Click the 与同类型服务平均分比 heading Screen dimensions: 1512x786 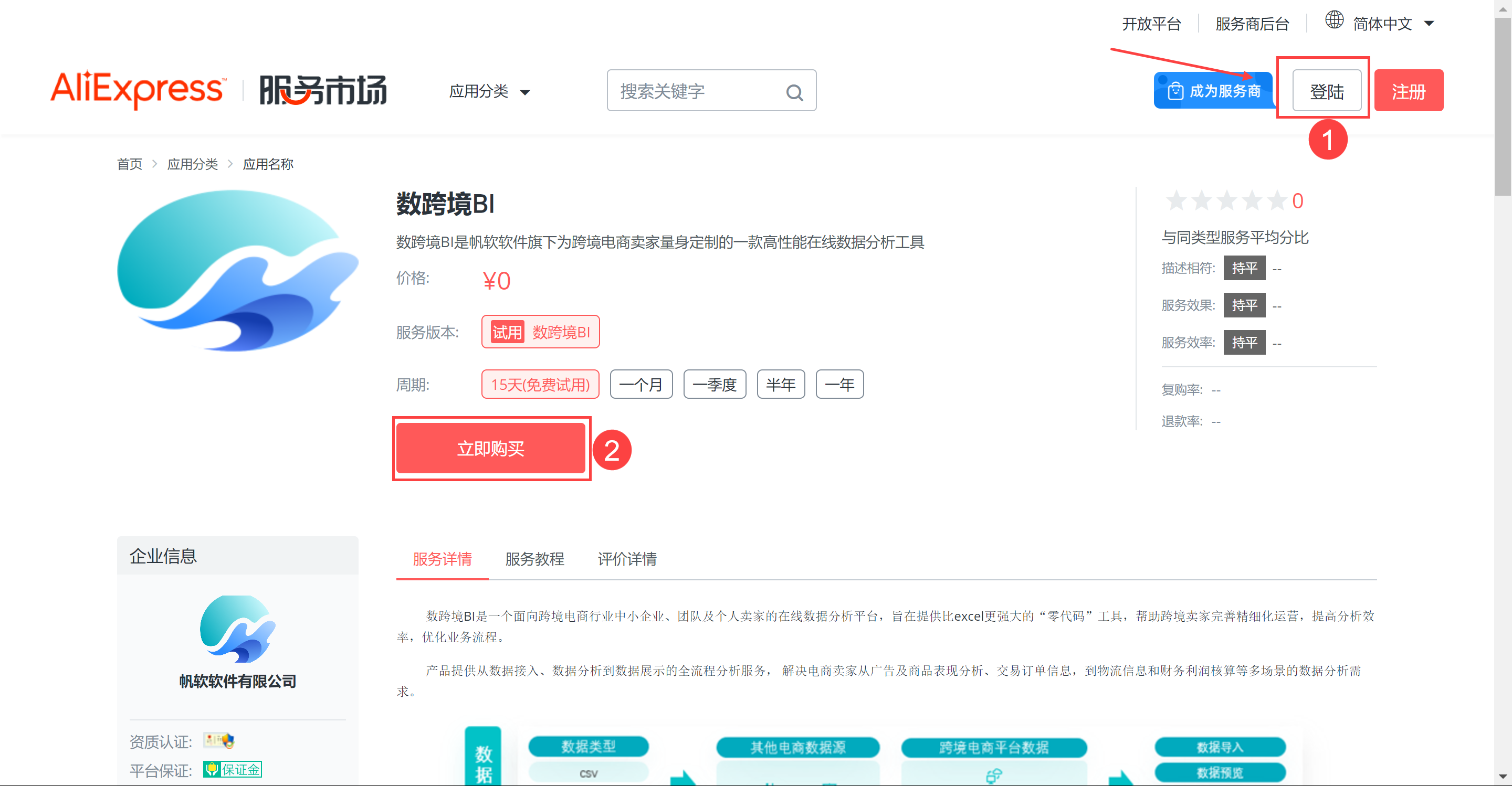coord(1235,238)
